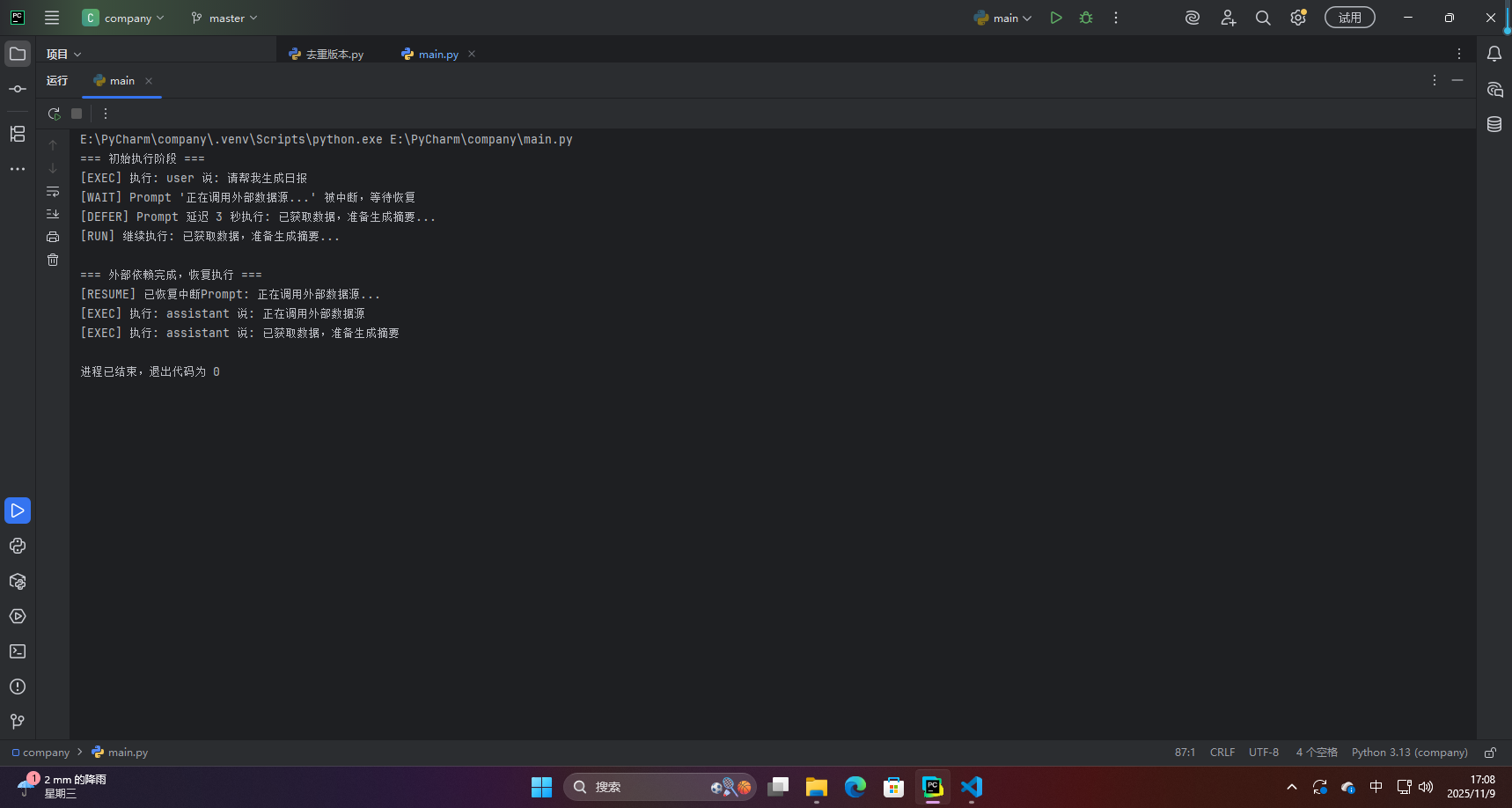This screenshot has height=808, width=1512.
Task: Open the AI Chat panel on right sidebar
Action: pyautogui.click(x=1494, y=89)
